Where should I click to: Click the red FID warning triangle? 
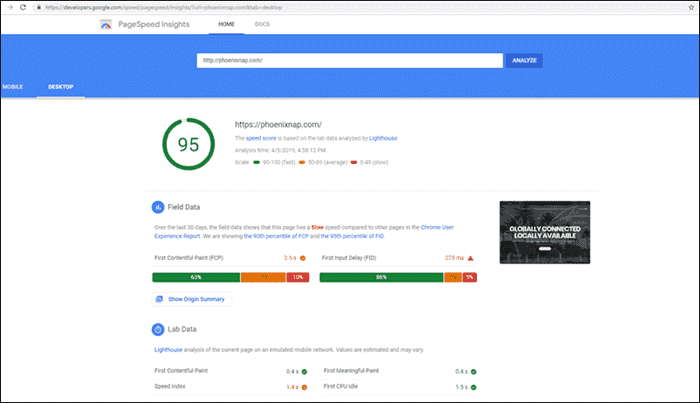click(x=471, y=258)
